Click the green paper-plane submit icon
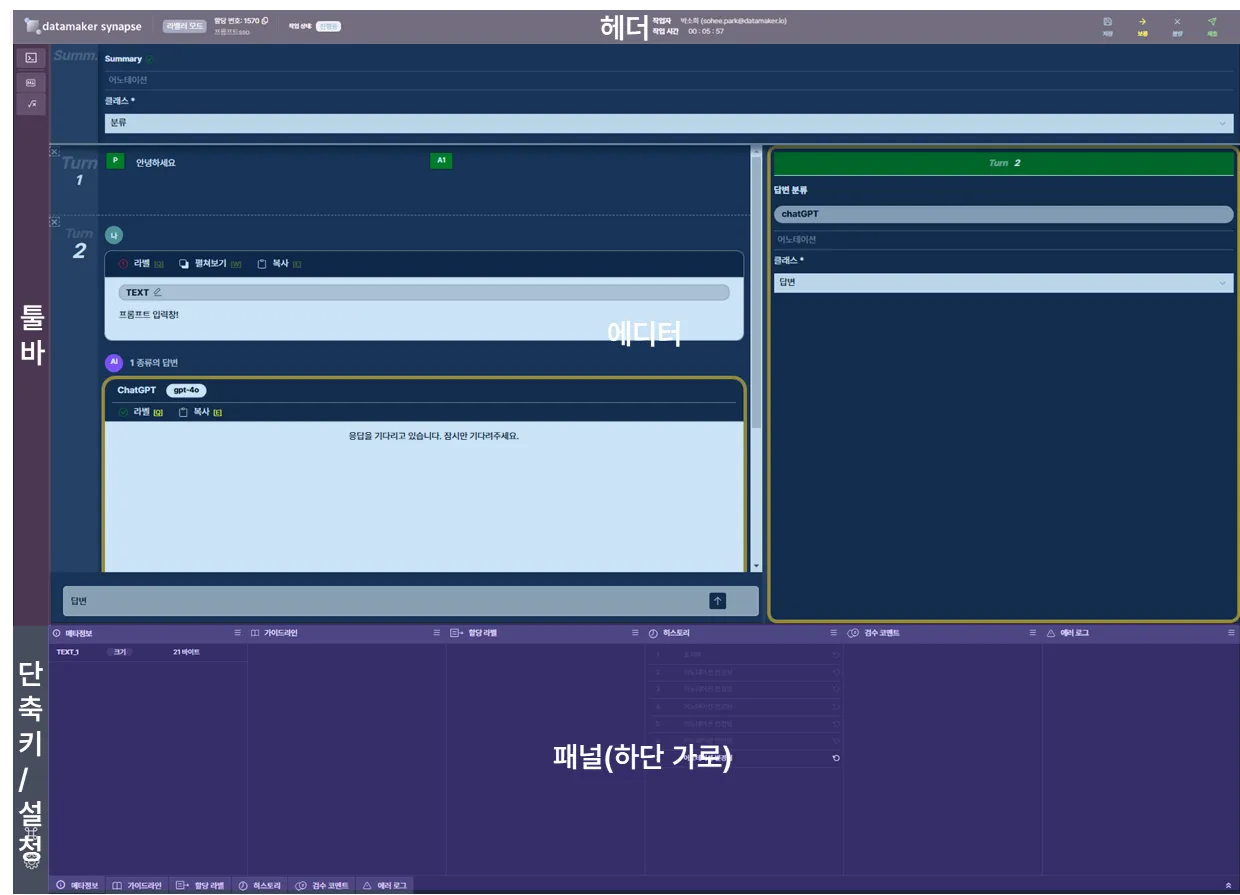Viewport: 1240px width, 895px height. tap(1212, 21)
